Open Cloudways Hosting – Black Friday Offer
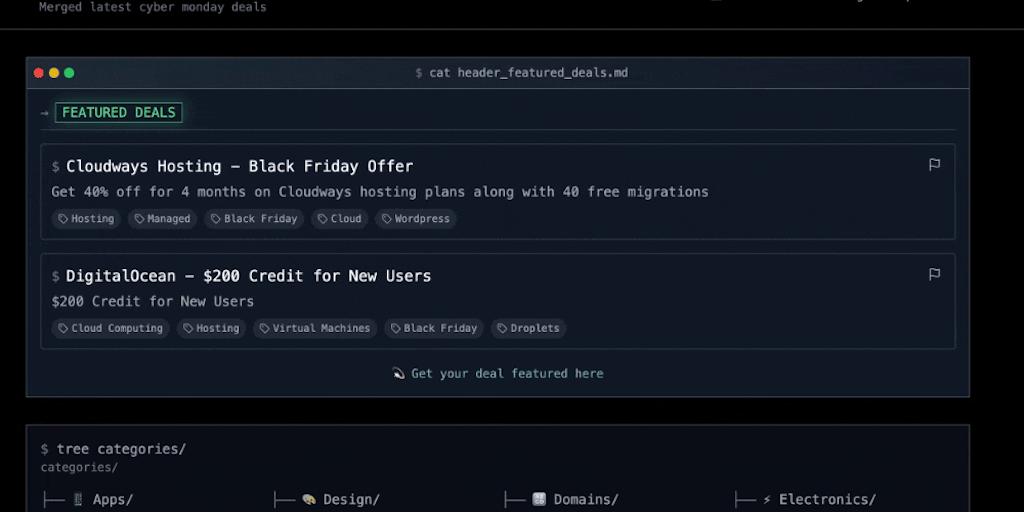1024x512 pixels. coord(240,167)
